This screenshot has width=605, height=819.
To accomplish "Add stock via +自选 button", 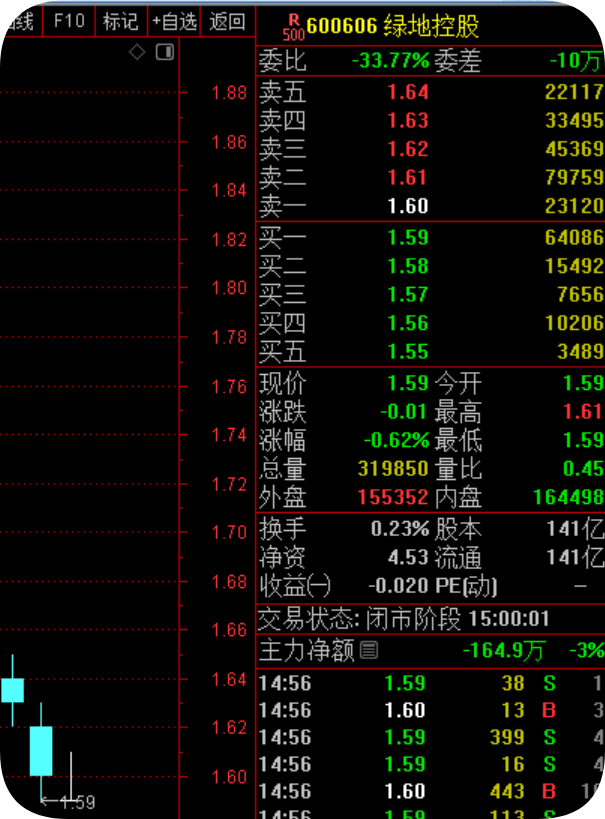I will [x=174, y=21].
